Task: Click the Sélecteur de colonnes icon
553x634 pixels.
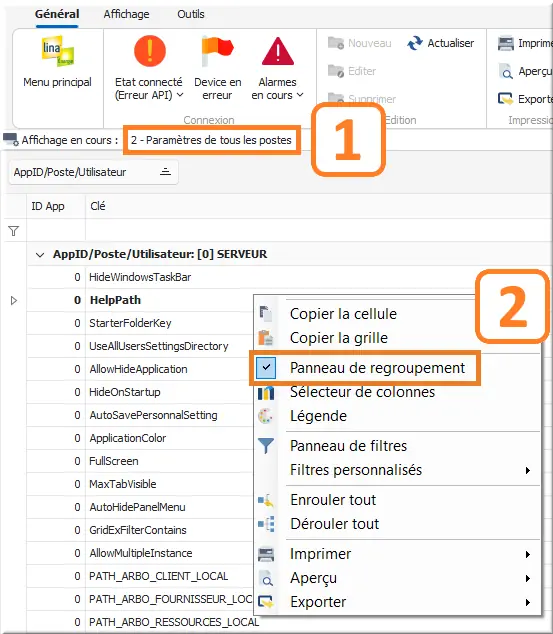Action: [266, 392]
